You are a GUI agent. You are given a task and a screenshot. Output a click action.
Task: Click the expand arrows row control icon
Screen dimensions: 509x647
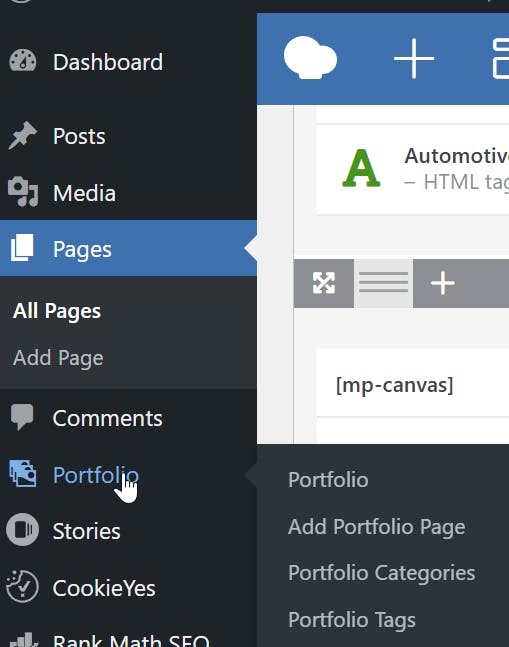324,283
